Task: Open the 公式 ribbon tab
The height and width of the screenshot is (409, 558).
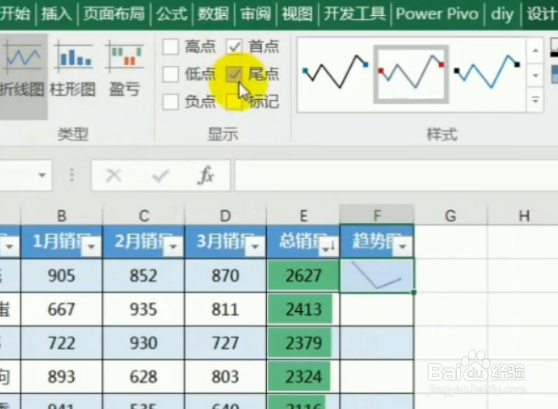Action: tap(172, 14)
